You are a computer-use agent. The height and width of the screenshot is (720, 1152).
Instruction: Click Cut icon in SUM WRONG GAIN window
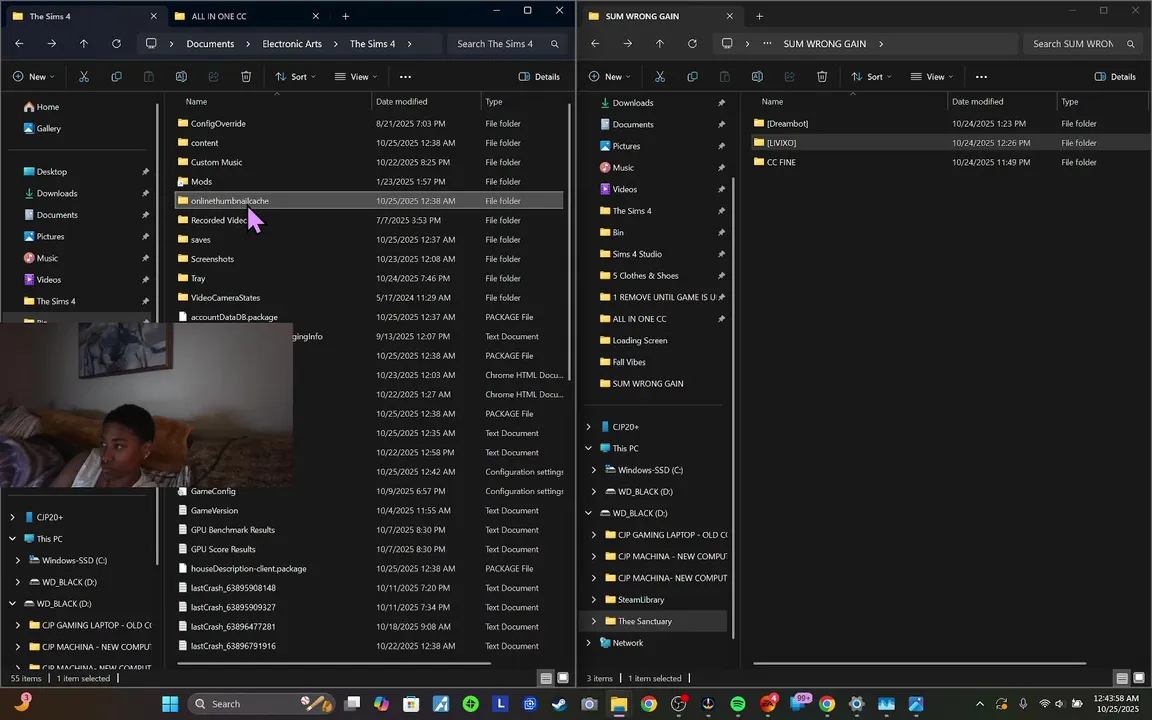click(660, 76)
